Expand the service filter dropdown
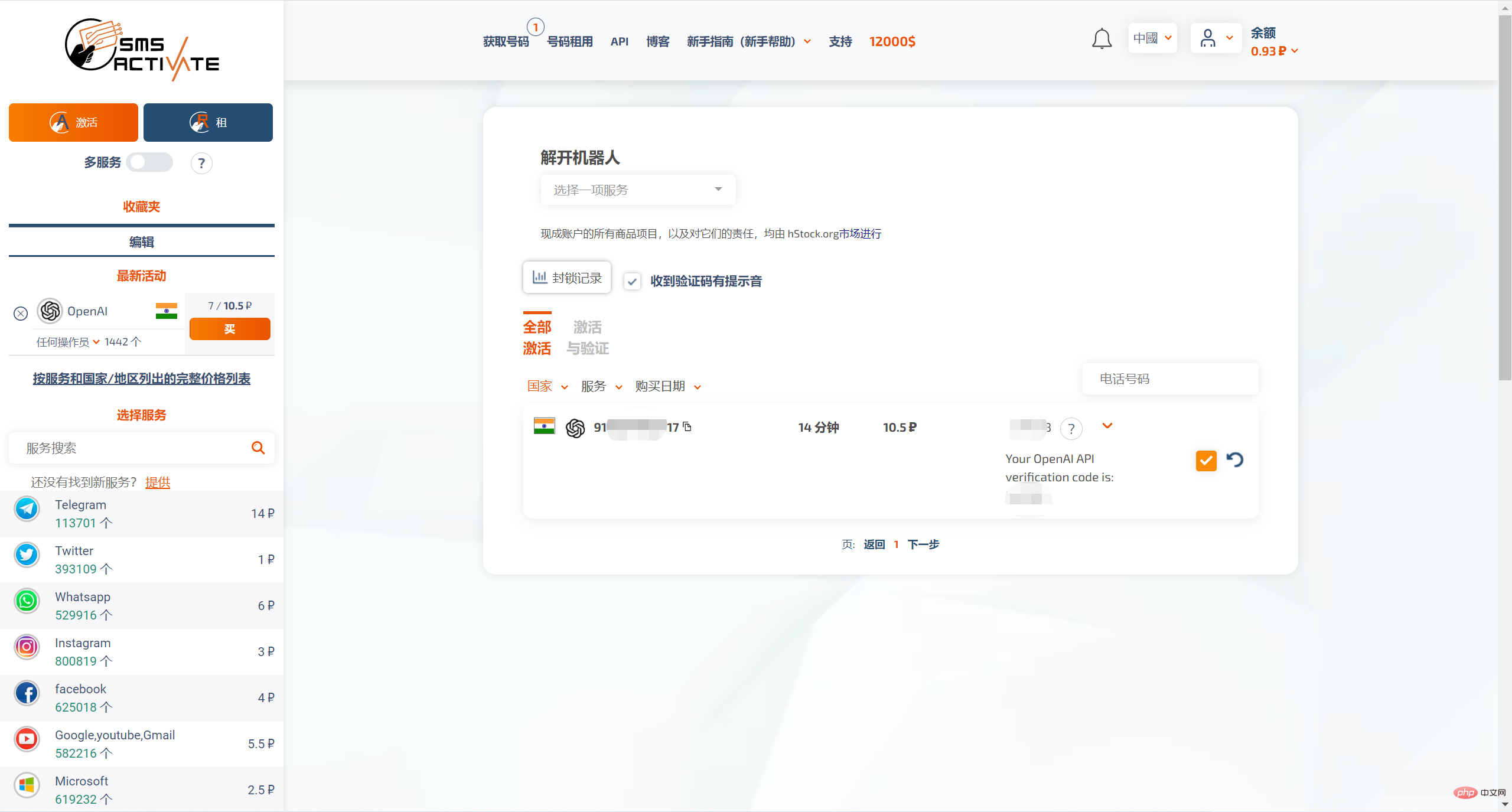 (601, 386)
